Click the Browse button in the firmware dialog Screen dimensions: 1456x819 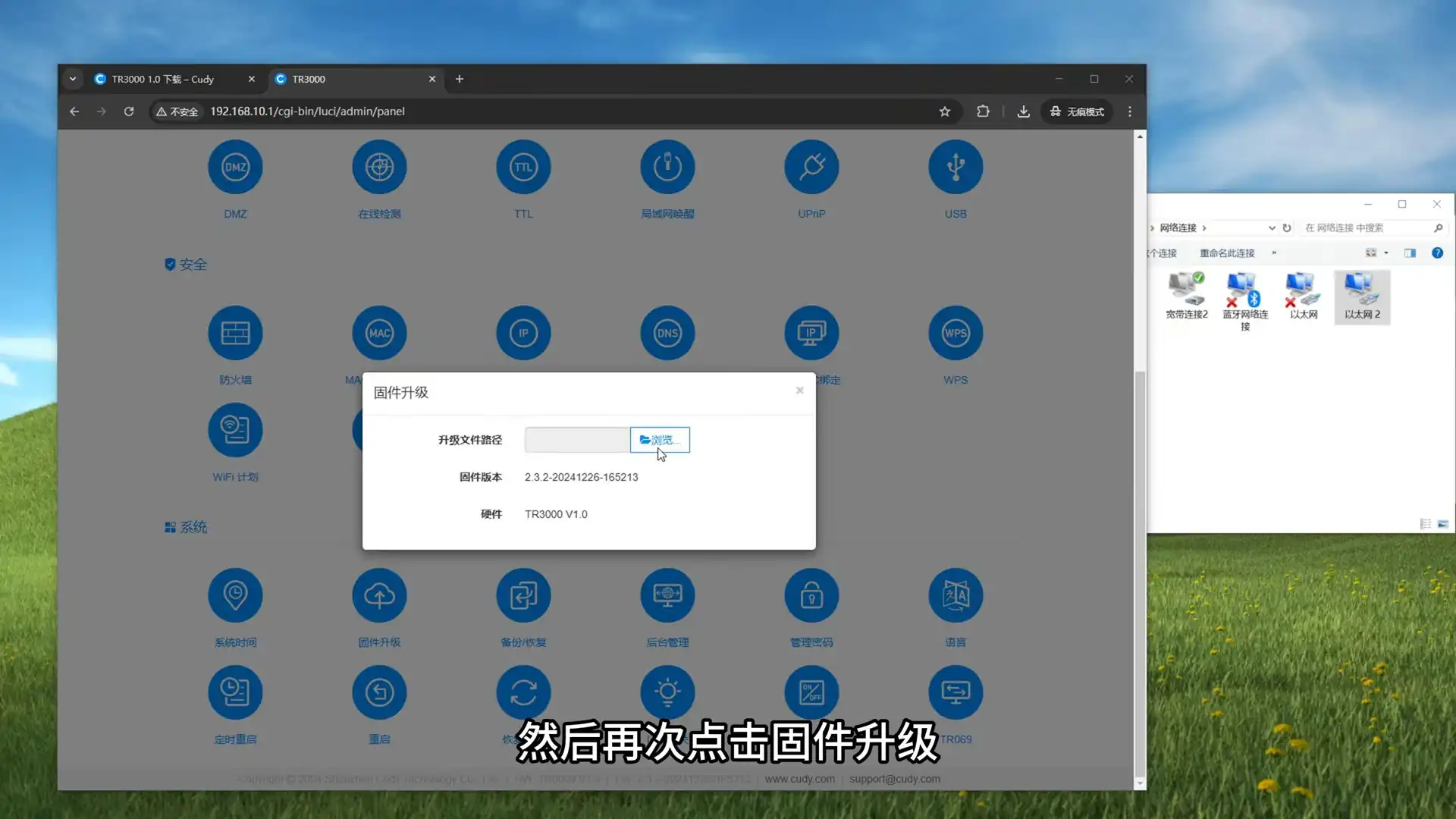pos(660,440)
